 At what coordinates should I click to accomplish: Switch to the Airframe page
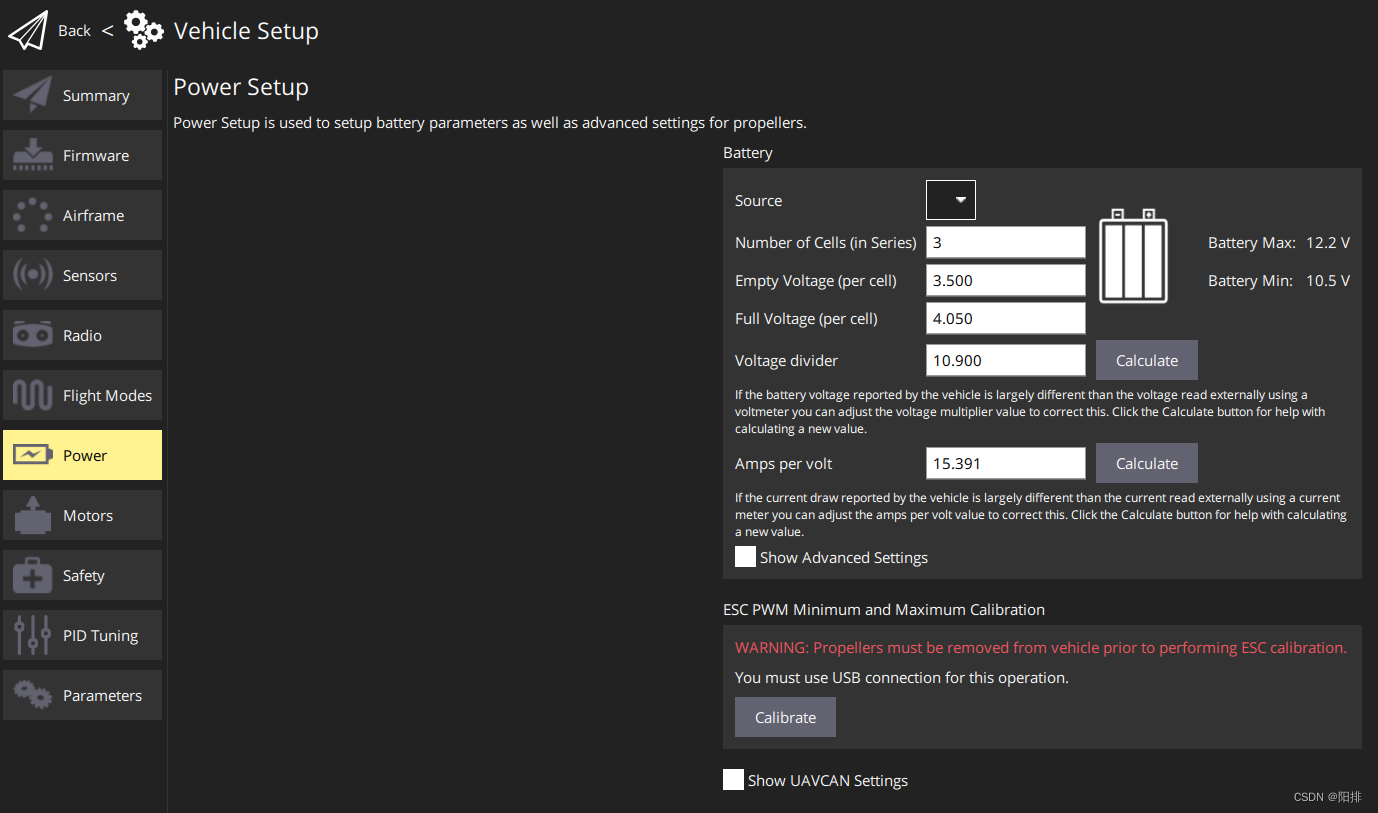82,215
